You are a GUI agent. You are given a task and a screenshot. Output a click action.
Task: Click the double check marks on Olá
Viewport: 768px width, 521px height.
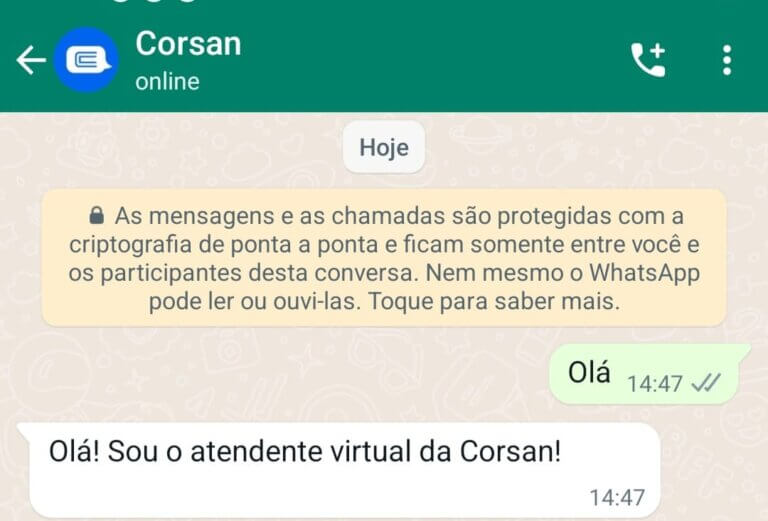(706, 383)
